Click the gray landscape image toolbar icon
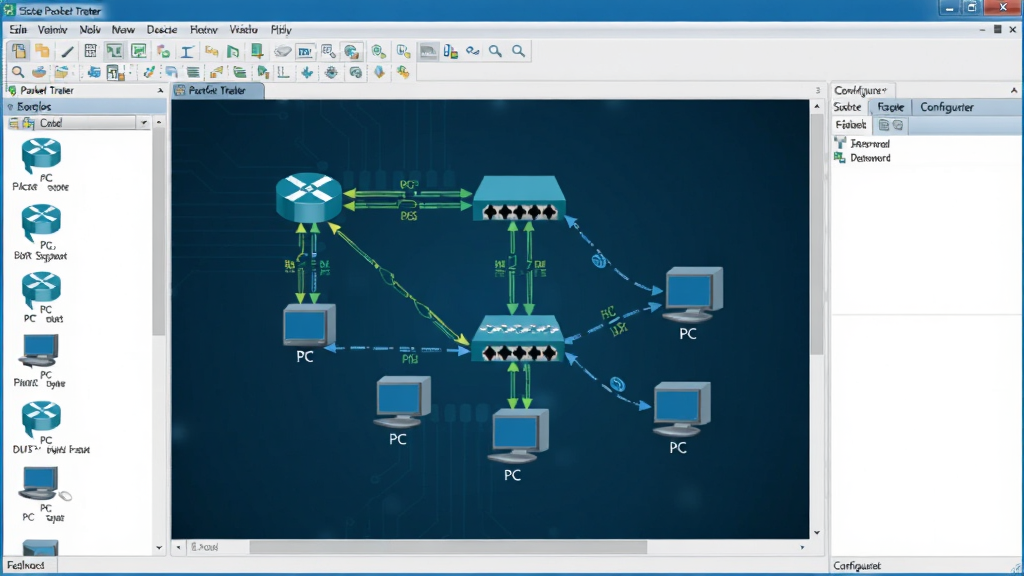1024x576 pixels. pos(428,51)
